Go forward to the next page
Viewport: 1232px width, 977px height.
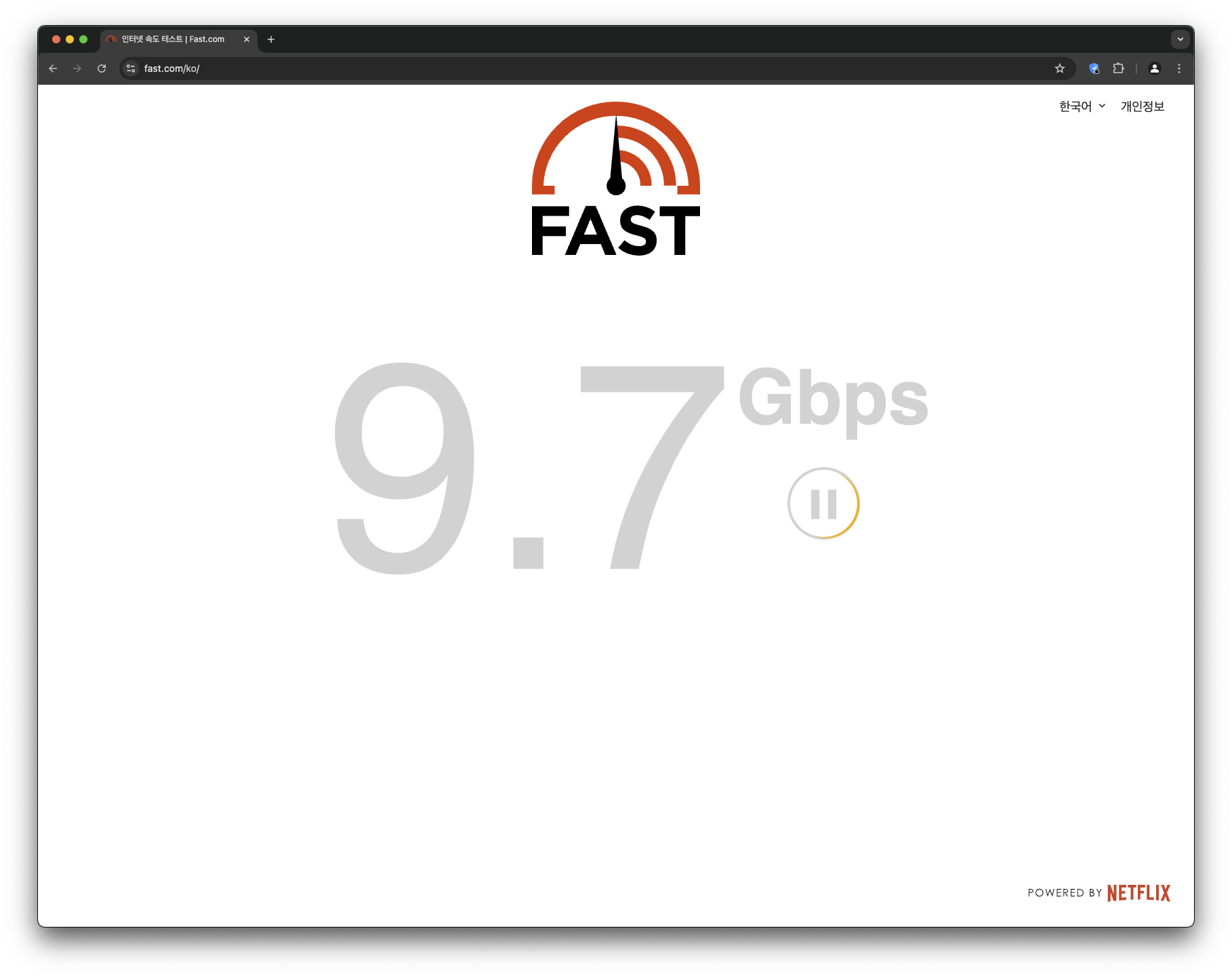point(77,68)
